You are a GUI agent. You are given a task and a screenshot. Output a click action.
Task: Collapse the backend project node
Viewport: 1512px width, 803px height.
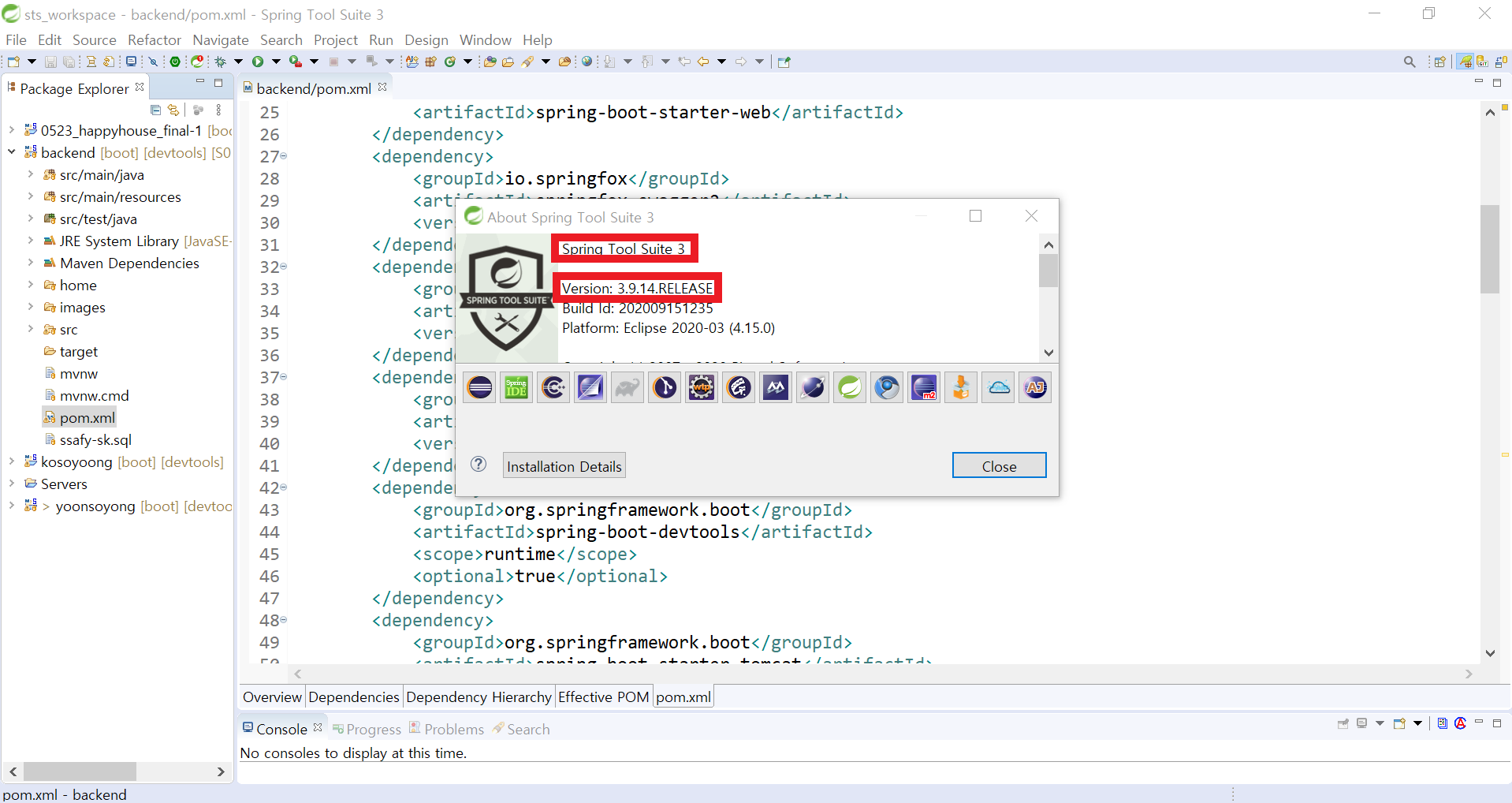12,151
